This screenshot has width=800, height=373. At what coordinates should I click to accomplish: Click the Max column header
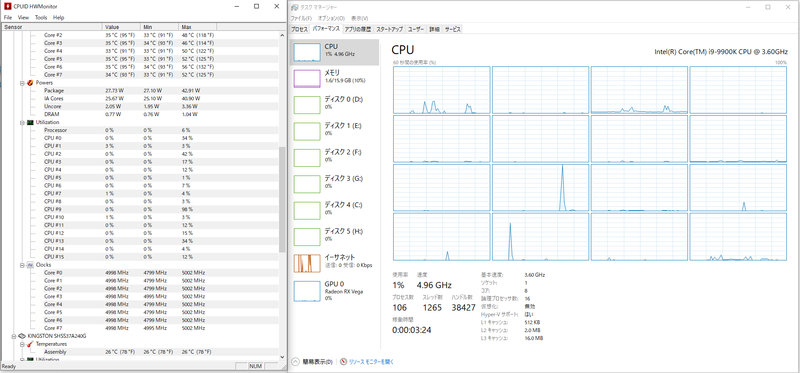point(198,27)
